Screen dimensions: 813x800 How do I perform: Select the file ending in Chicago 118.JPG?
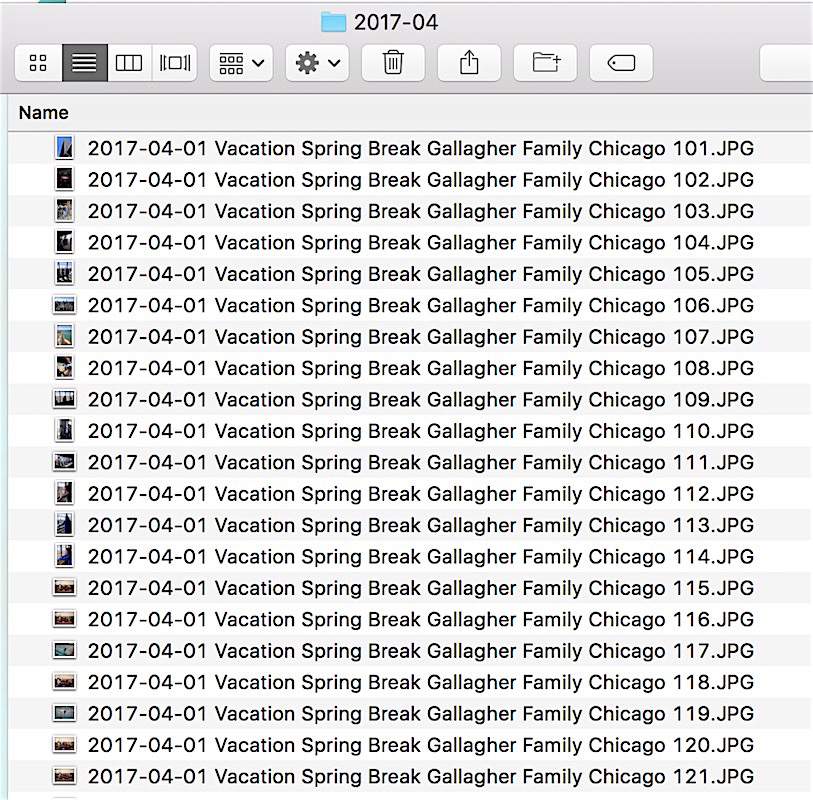click(x=410, y=682)
